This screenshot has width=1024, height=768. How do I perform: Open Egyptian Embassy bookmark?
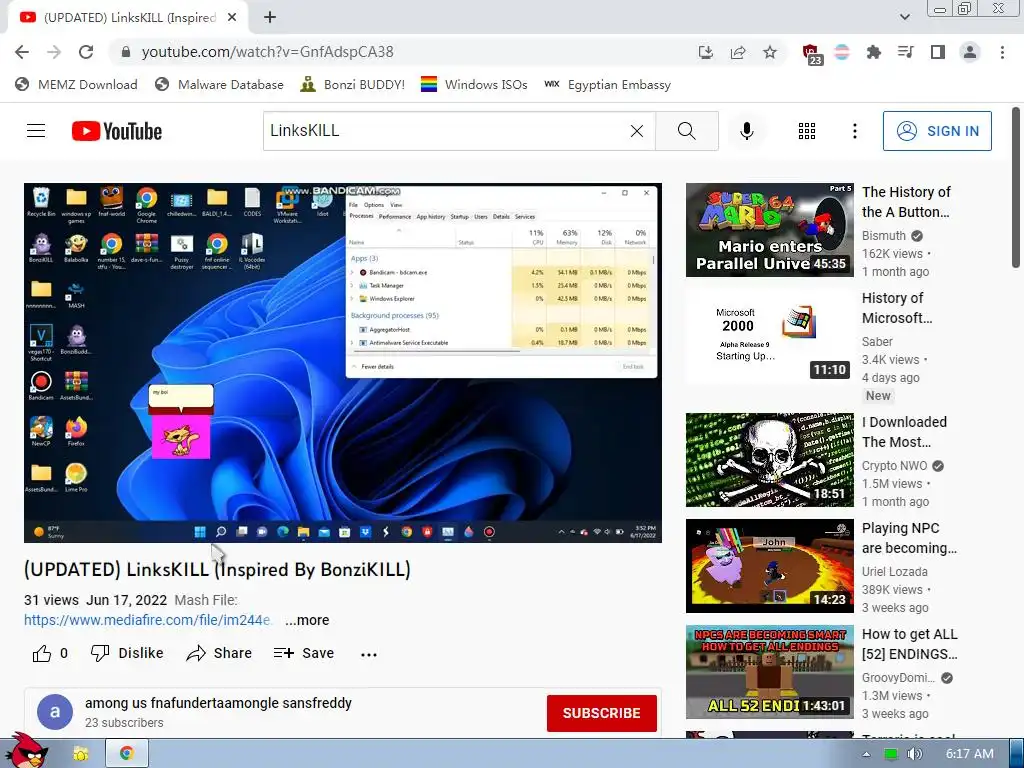tap(607, 85)
